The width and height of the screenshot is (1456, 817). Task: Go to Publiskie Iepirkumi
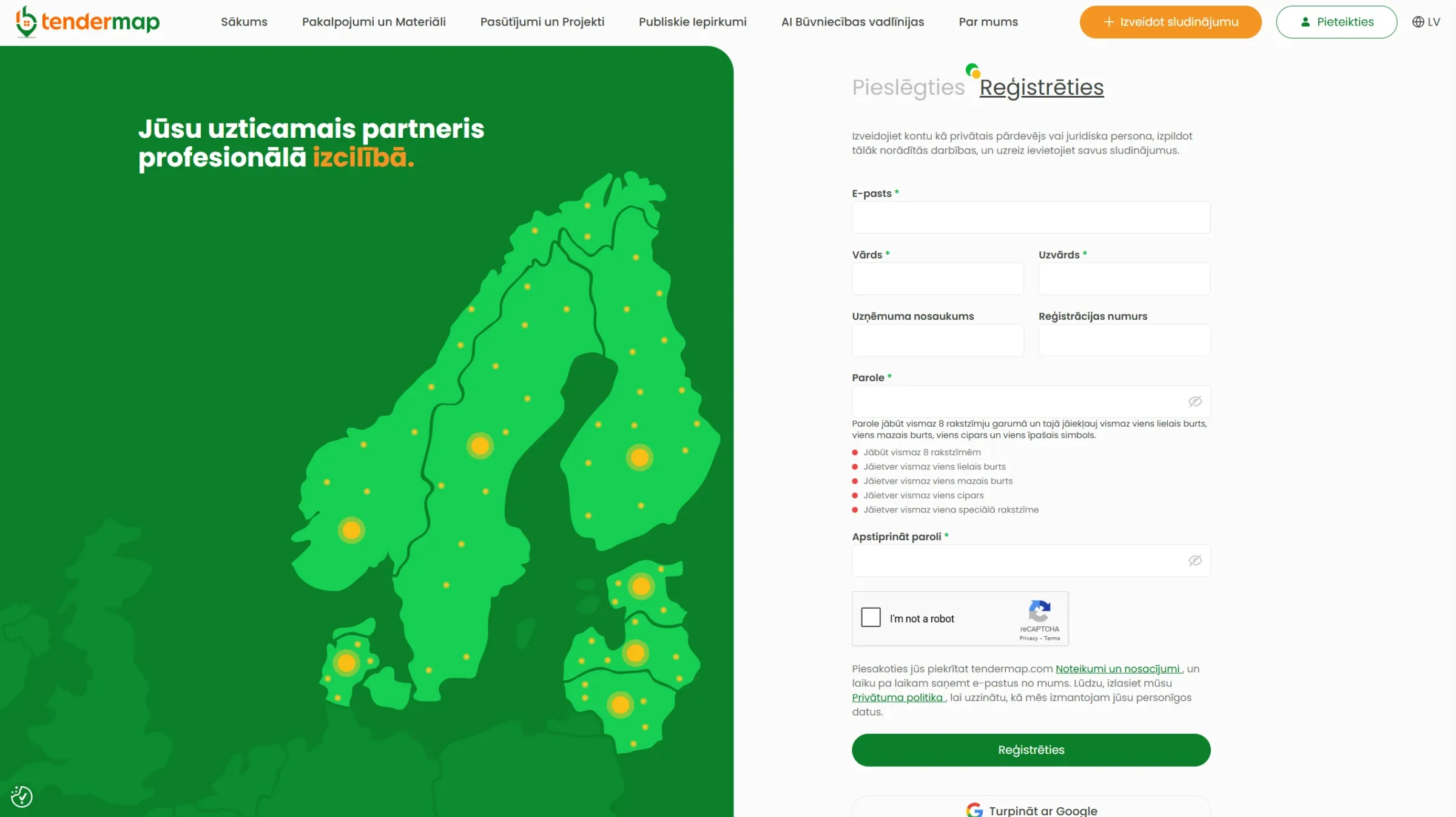pyautogui.click(x=693, y=22)
